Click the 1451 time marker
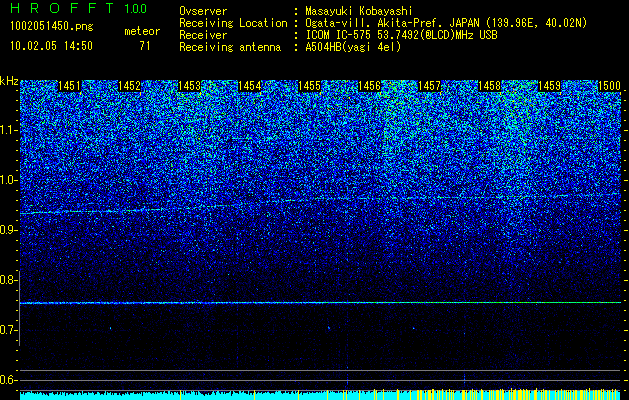 point(69,86)
